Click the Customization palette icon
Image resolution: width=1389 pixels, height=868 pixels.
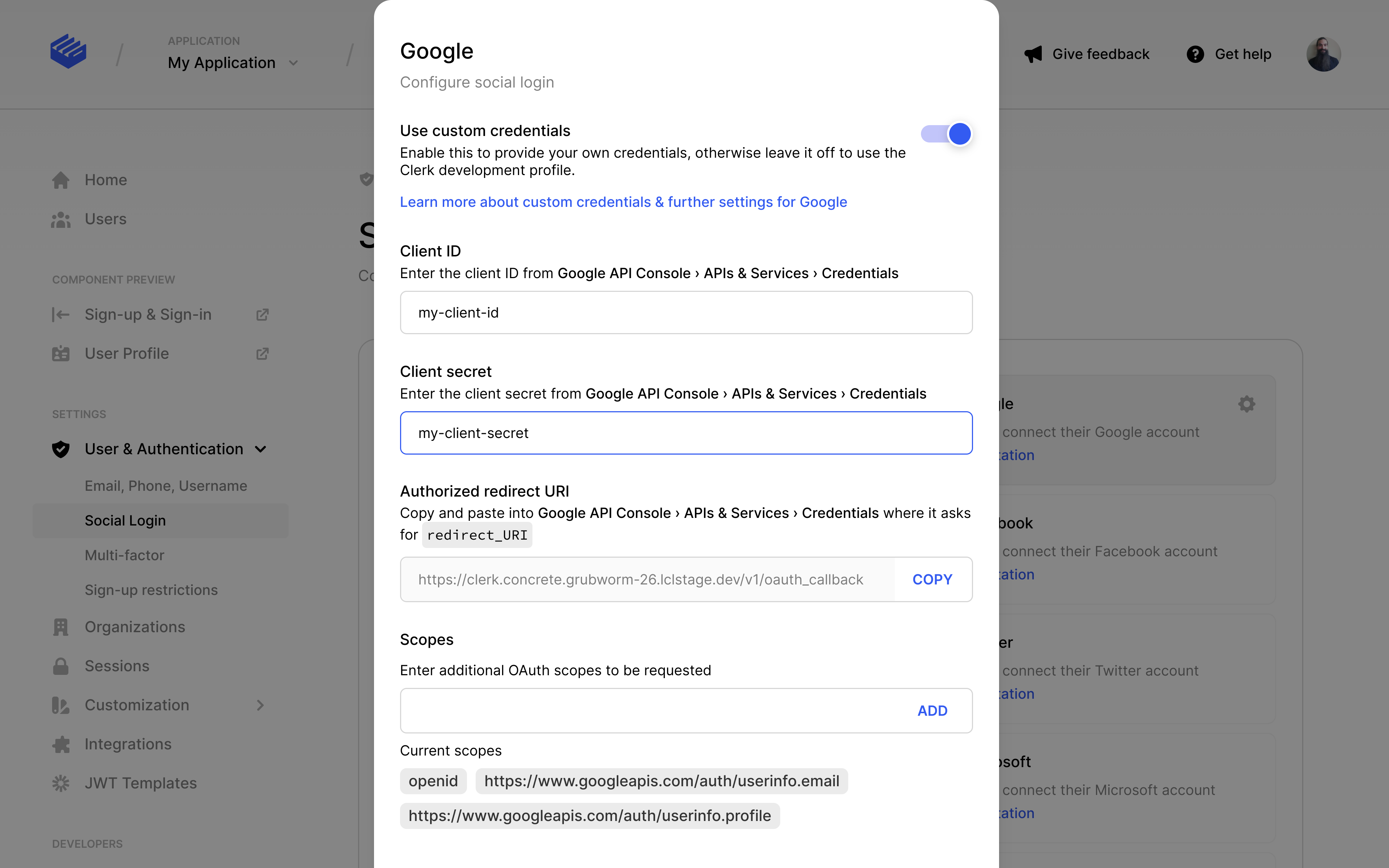tap(61, 705)
